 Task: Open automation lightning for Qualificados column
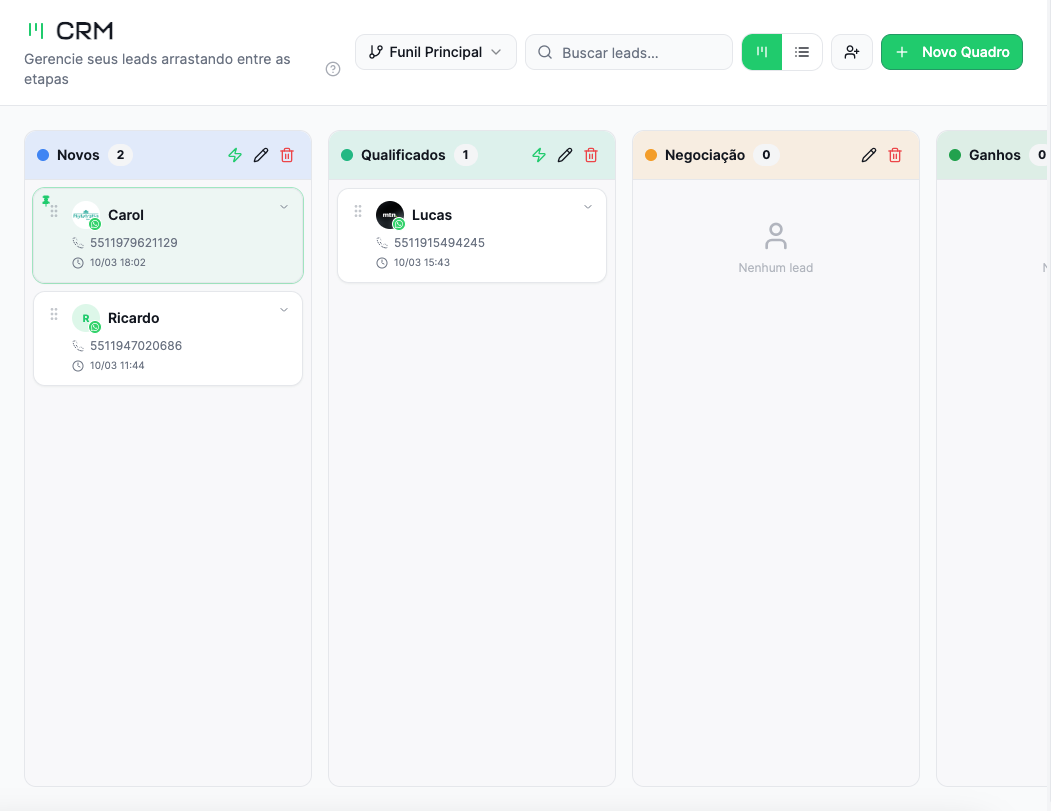click(539, 155)
